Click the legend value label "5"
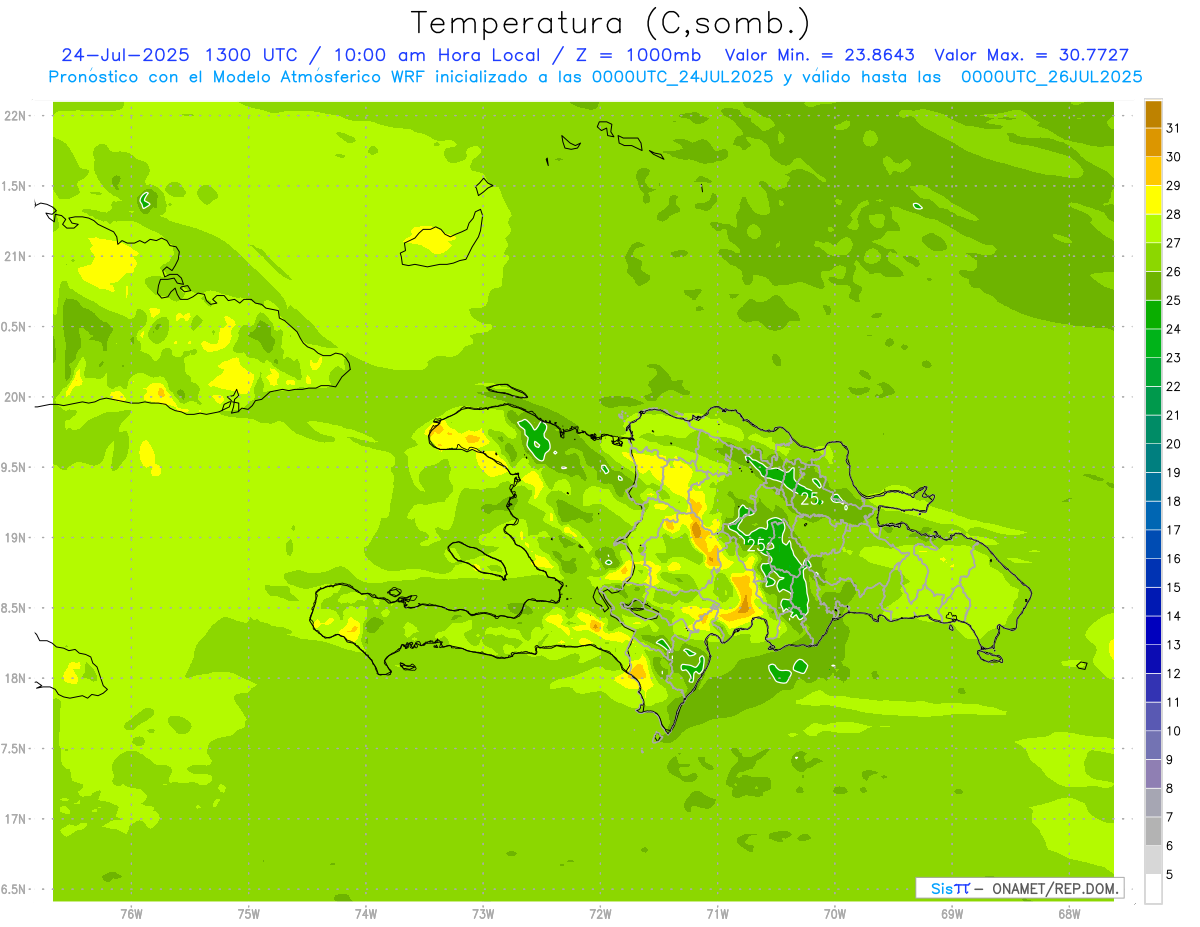 1171,875
